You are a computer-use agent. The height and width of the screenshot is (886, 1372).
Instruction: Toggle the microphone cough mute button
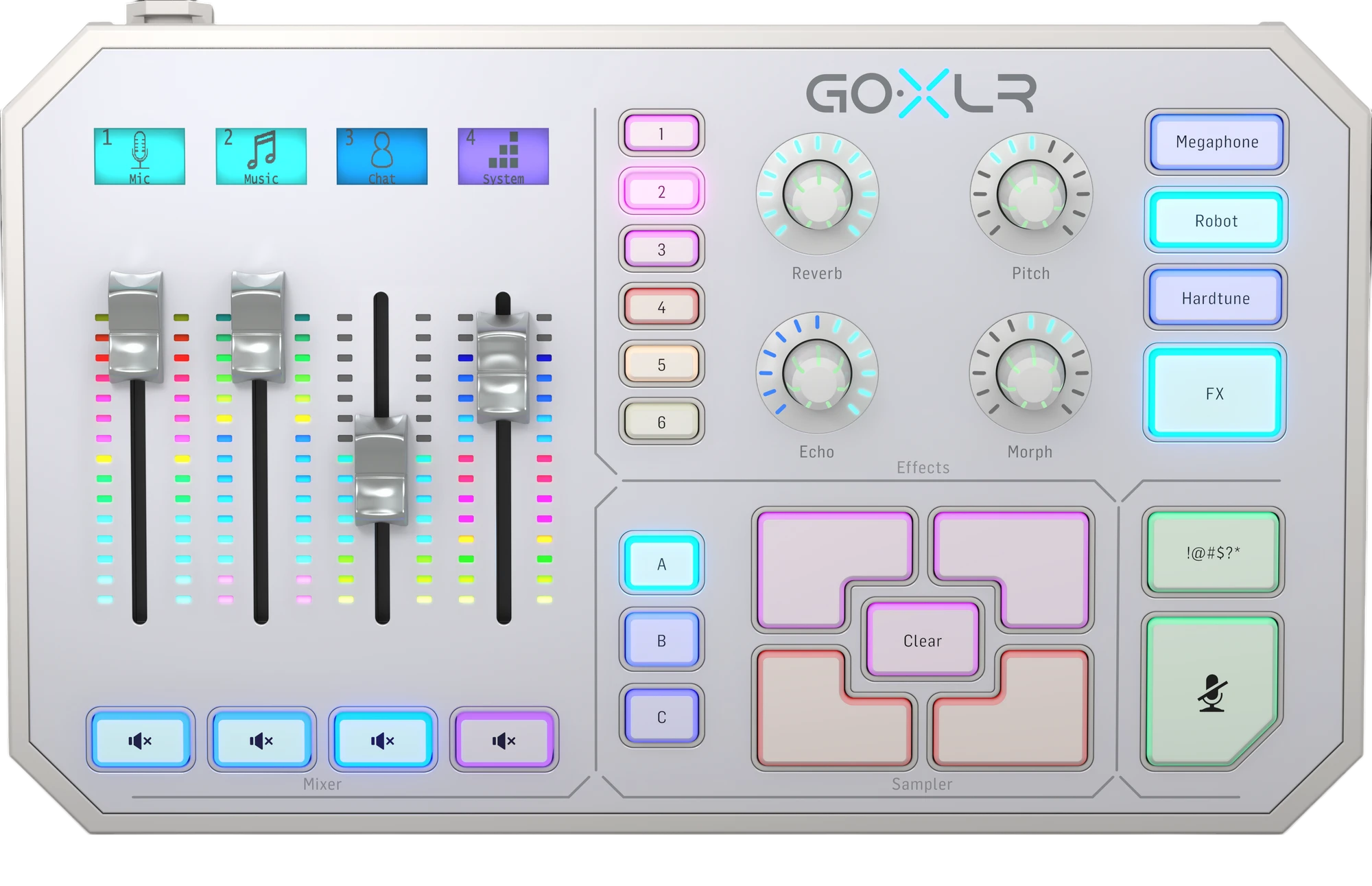pyautogui.click(x=1212, y=691)
